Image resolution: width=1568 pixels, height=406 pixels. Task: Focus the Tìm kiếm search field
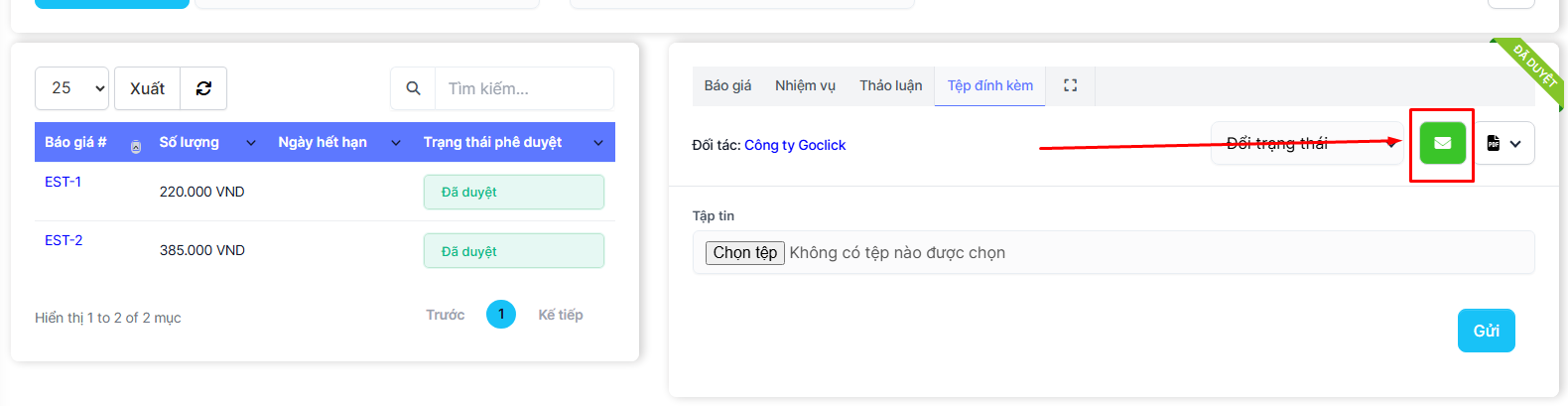coord(524,88)
